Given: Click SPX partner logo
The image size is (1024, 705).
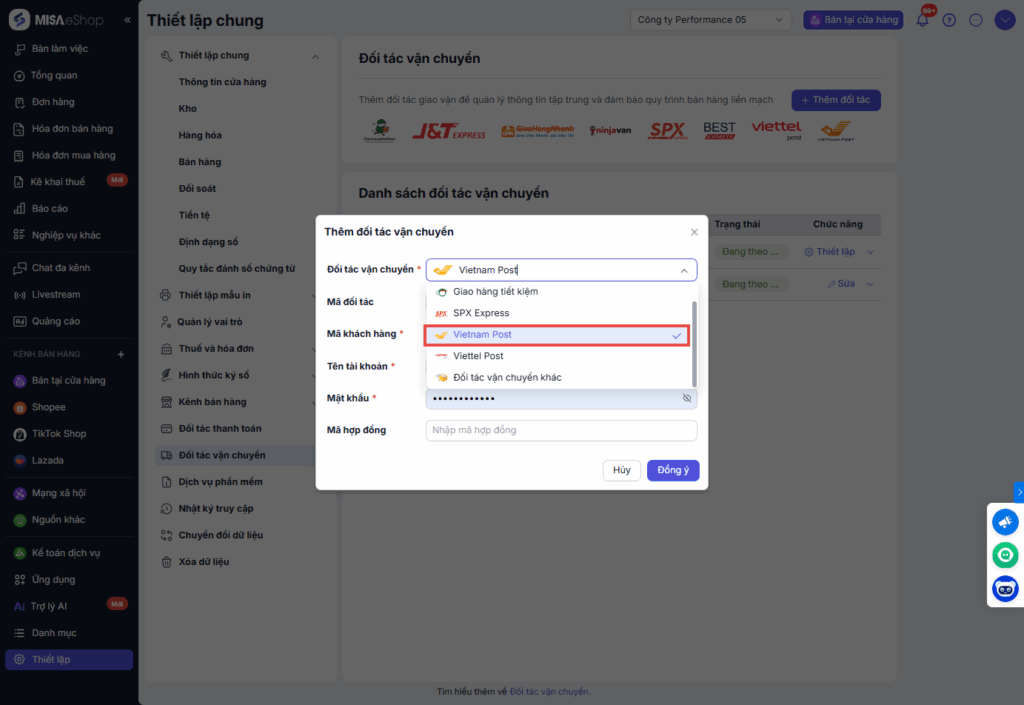Looking at the screenshot, I should [x=667, y=131].
